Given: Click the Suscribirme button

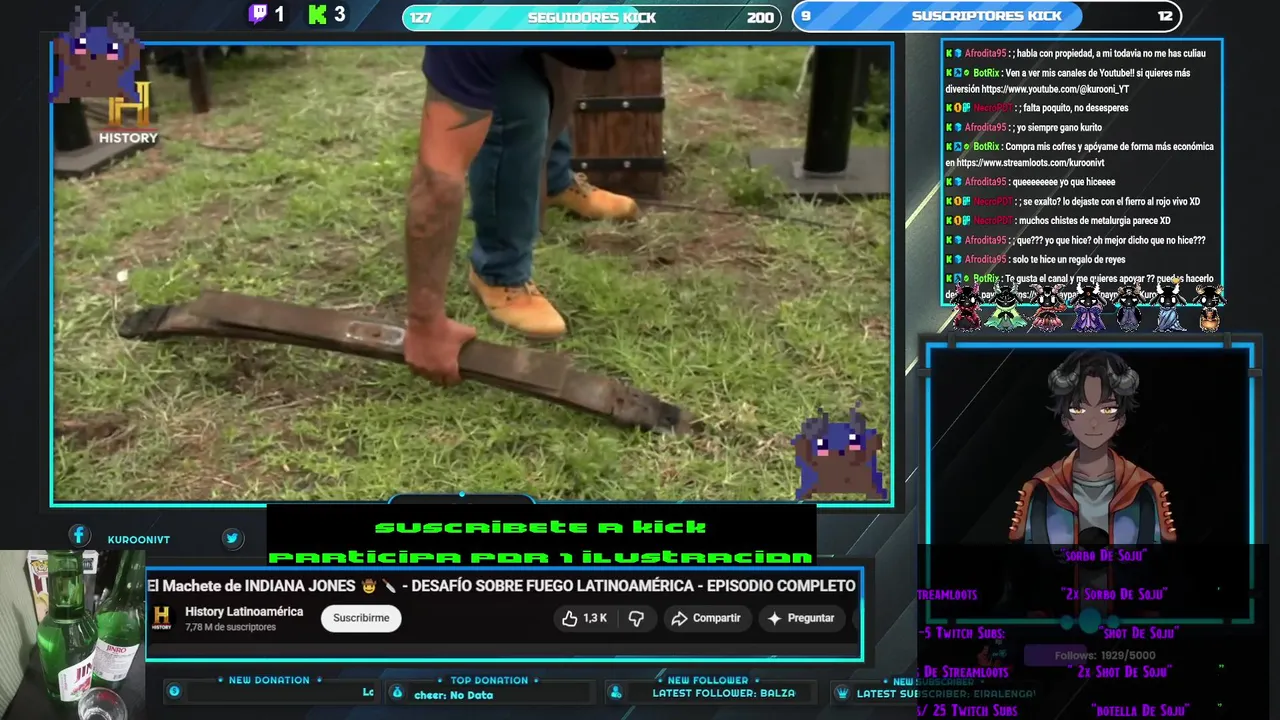Looking at the screenshot, I should click(x=361, y=618).
